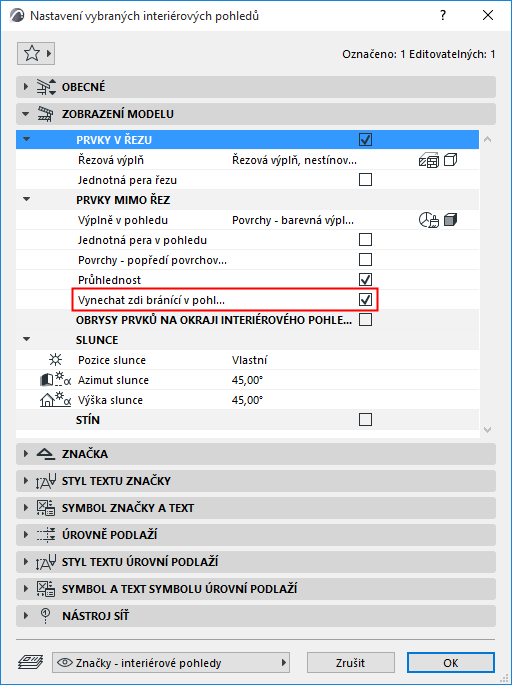Click the list scrollbar up arrow
512x685 pixels.
[488, 139]
